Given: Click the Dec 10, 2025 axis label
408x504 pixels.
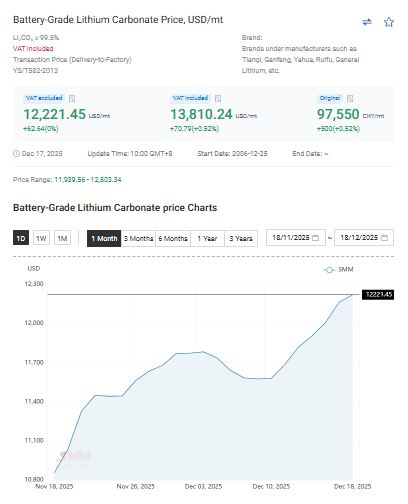Looking at the screenshot, I should 271,487.
